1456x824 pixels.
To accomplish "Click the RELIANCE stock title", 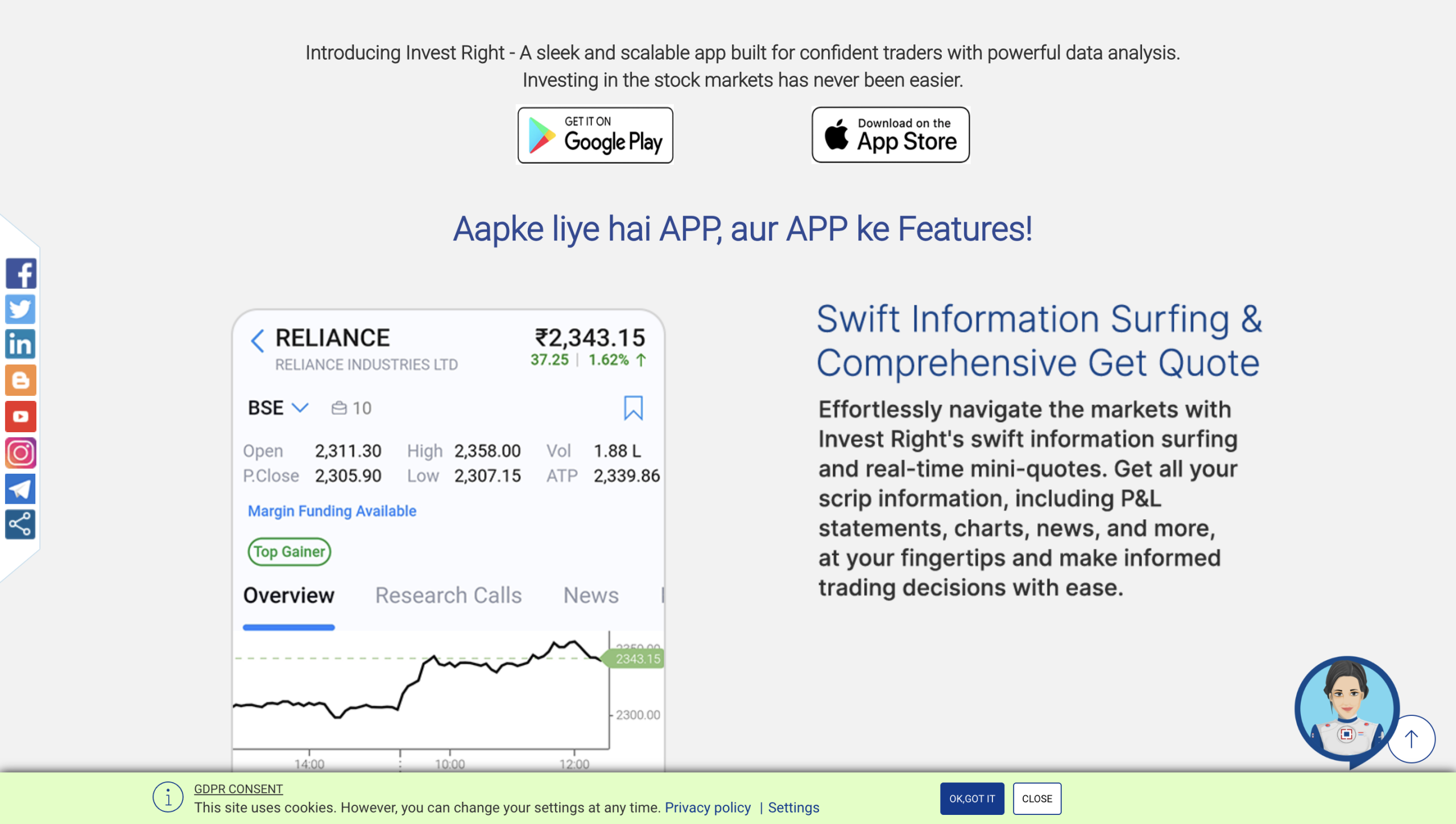I will coord(333,338).
